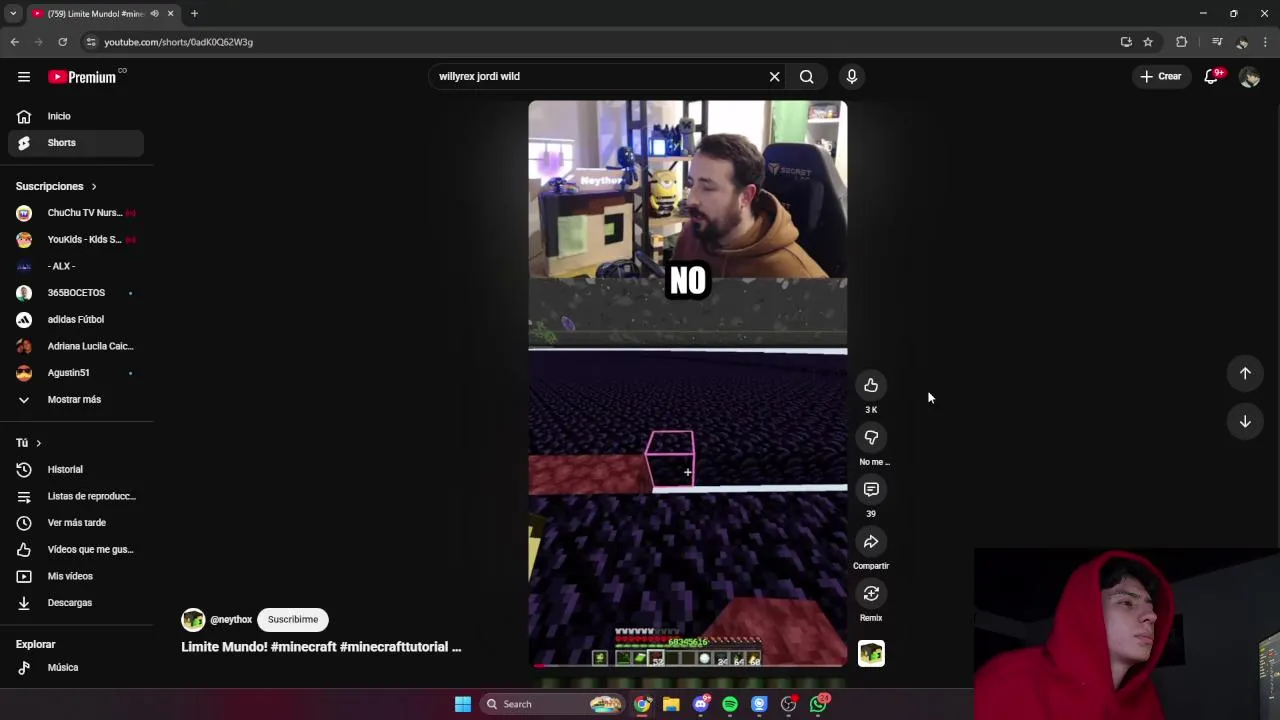Expand Mostrar más subscriptions
This screenshot has height=720, width=1280.
pyautogui.click(x=76, y=400)
